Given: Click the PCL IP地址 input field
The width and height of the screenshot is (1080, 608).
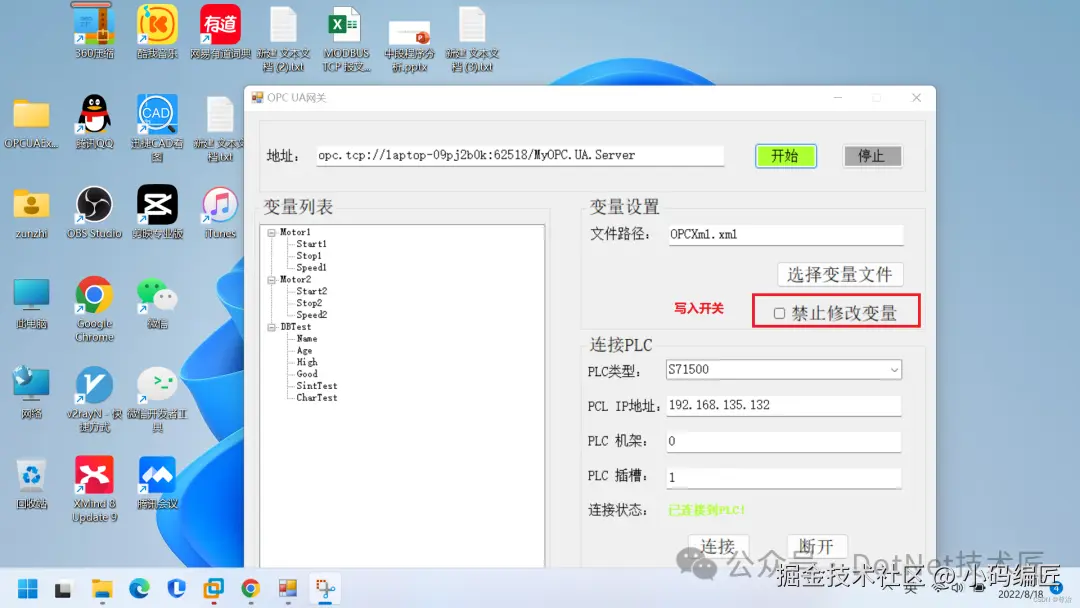Looking at the screenshot, I should tap(784, 406).
